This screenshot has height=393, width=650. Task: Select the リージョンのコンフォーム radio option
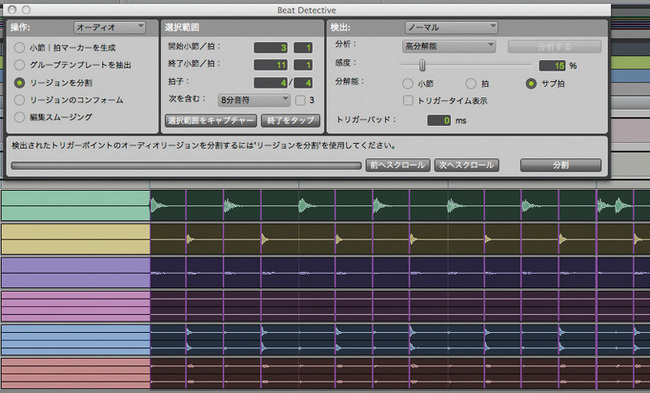point(19,100)
